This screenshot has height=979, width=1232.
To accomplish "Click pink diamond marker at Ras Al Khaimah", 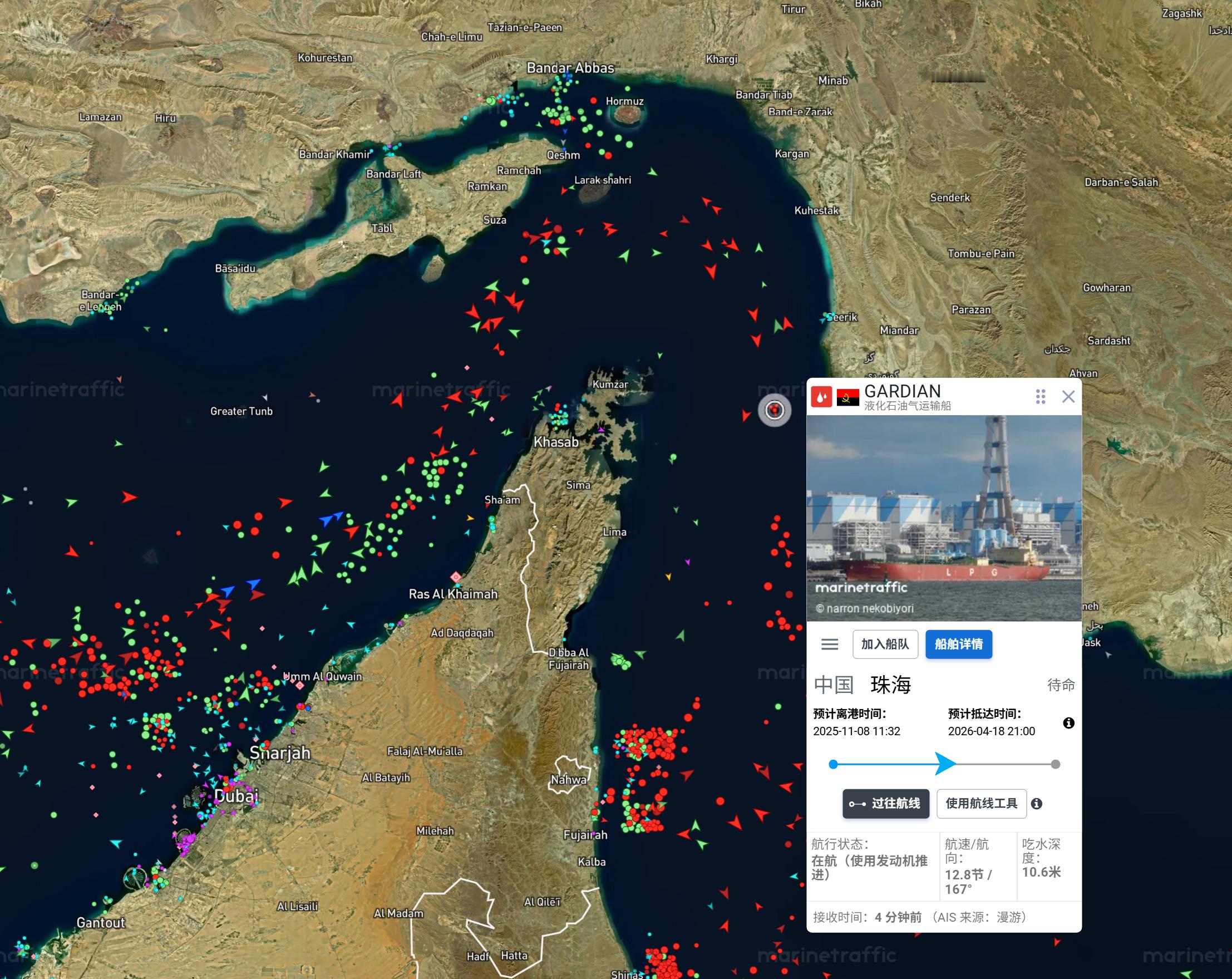I will (456, 576).
